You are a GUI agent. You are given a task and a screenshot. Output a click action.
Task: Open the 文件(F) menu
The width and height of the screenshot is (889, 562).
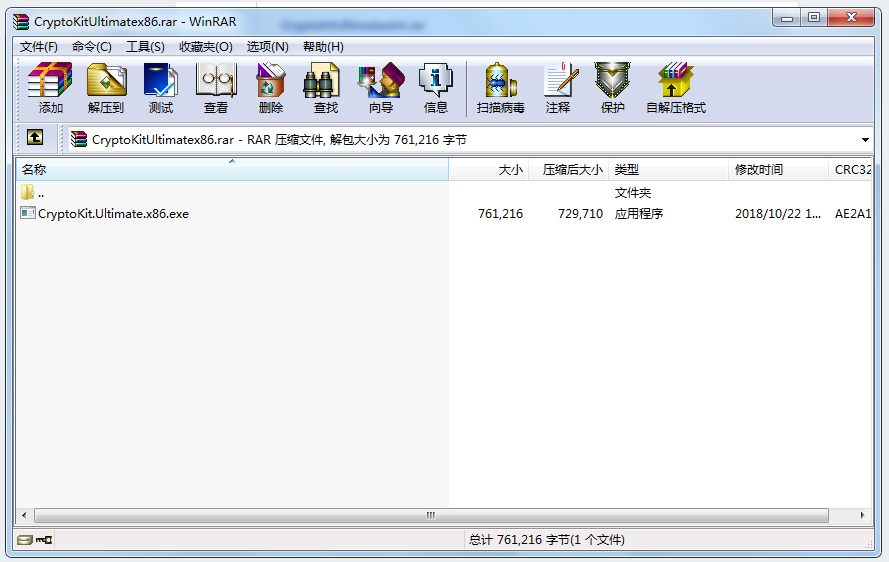[39, 47]
